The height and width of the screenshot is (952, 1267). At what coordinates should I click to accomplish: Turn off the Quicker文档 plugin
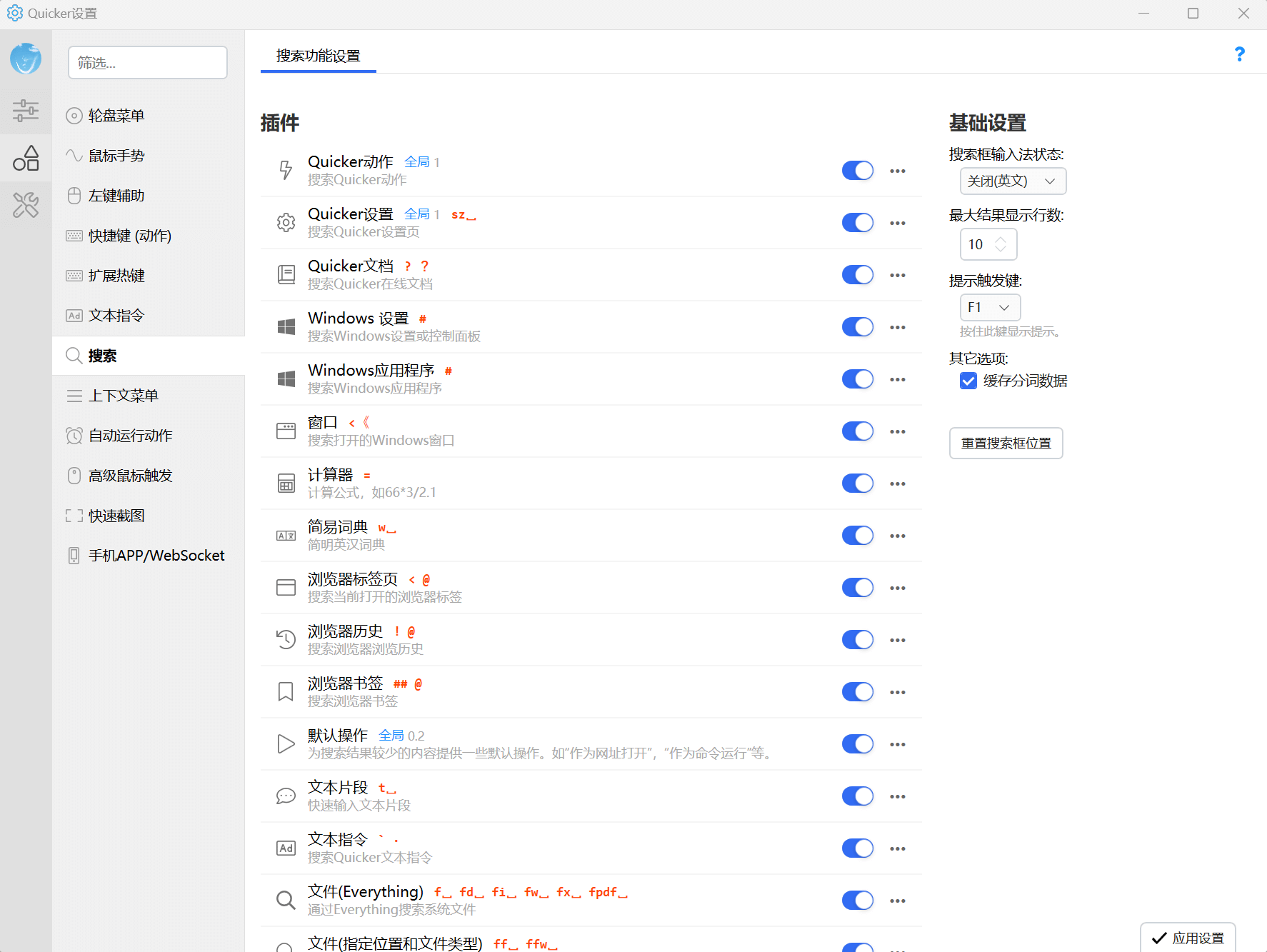858,275
